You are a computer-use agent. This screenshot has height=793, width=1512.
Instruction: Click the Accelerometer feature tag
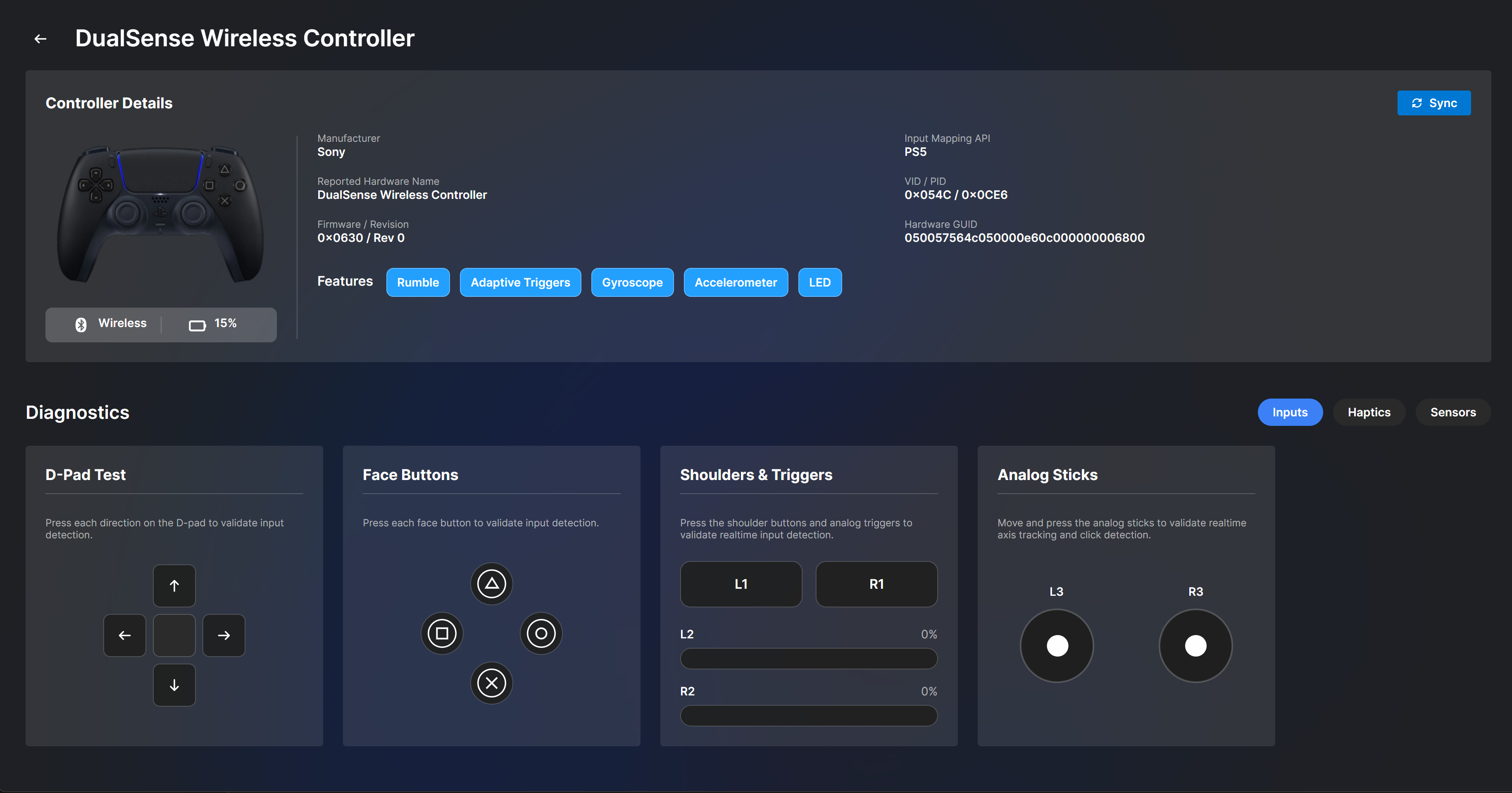736,282
